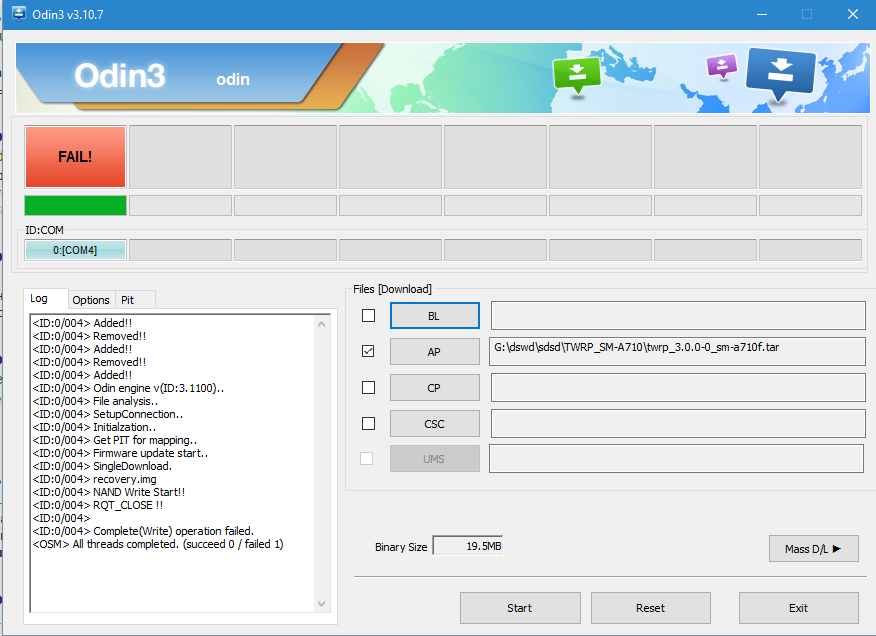Image resolution: width=876 pixels, height=636 pixels.
Task: Click the Reset button
Action: (650, 607)
